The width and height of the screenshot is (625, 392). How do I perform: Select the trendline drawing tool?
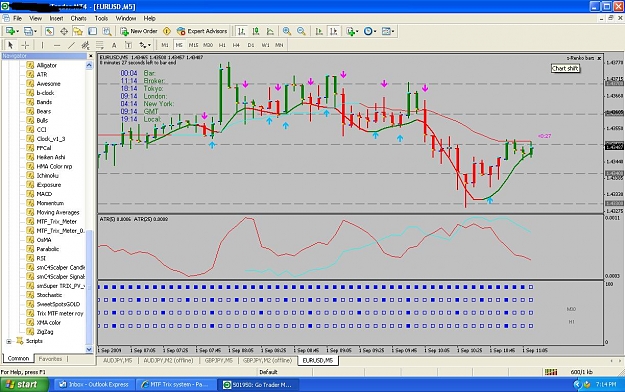(71, 45)
